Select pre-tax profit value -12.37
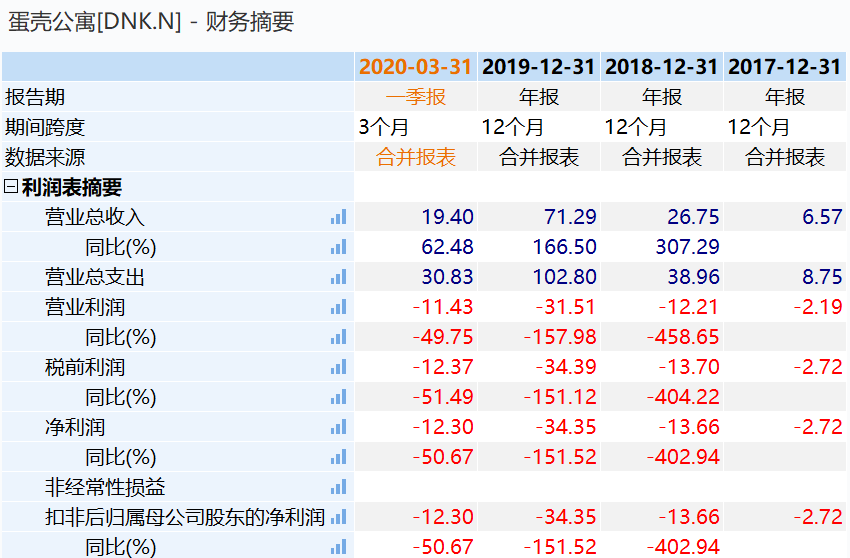The width and height of the screenshot is (850, 558). 443,367
